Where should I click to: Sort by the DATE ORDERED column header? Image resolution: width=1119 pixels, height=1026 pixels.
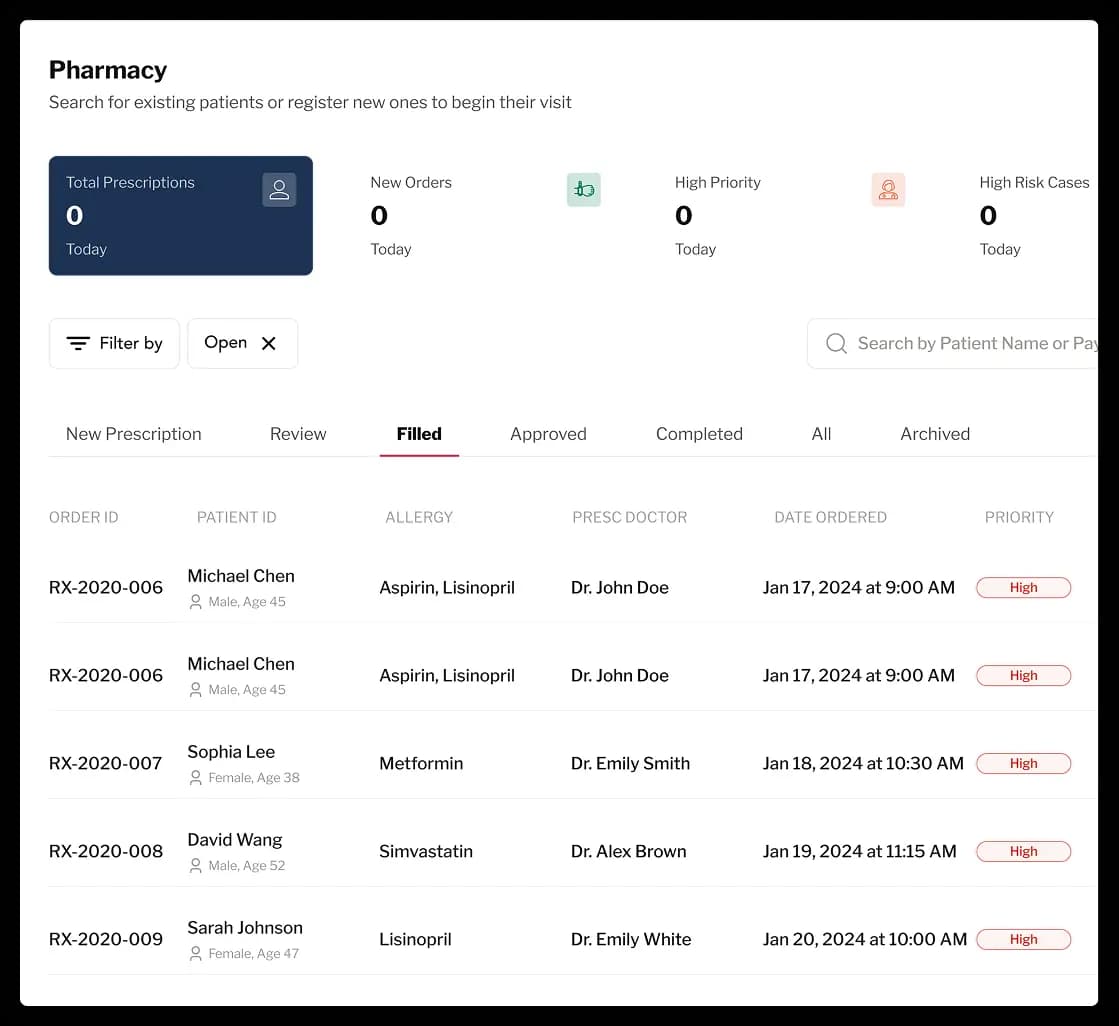[x=830, y=517]
